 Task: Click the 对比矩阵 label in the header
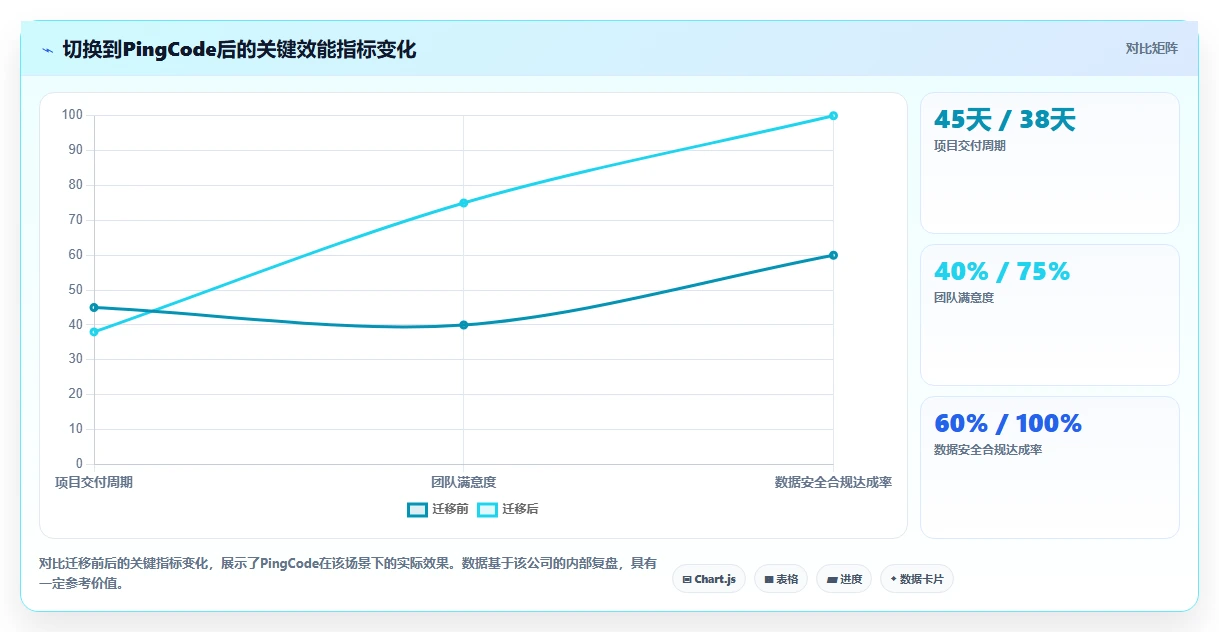pos(1152,48)
